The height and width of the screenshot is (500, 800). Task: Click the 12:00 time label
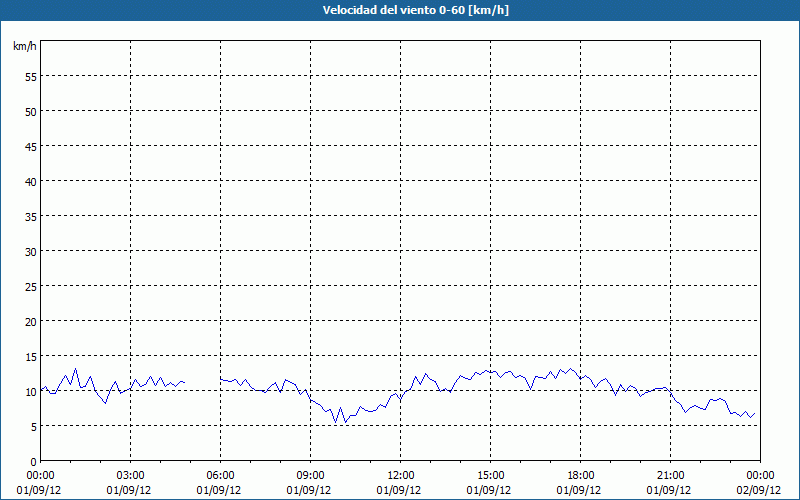(x=400, y=475)
